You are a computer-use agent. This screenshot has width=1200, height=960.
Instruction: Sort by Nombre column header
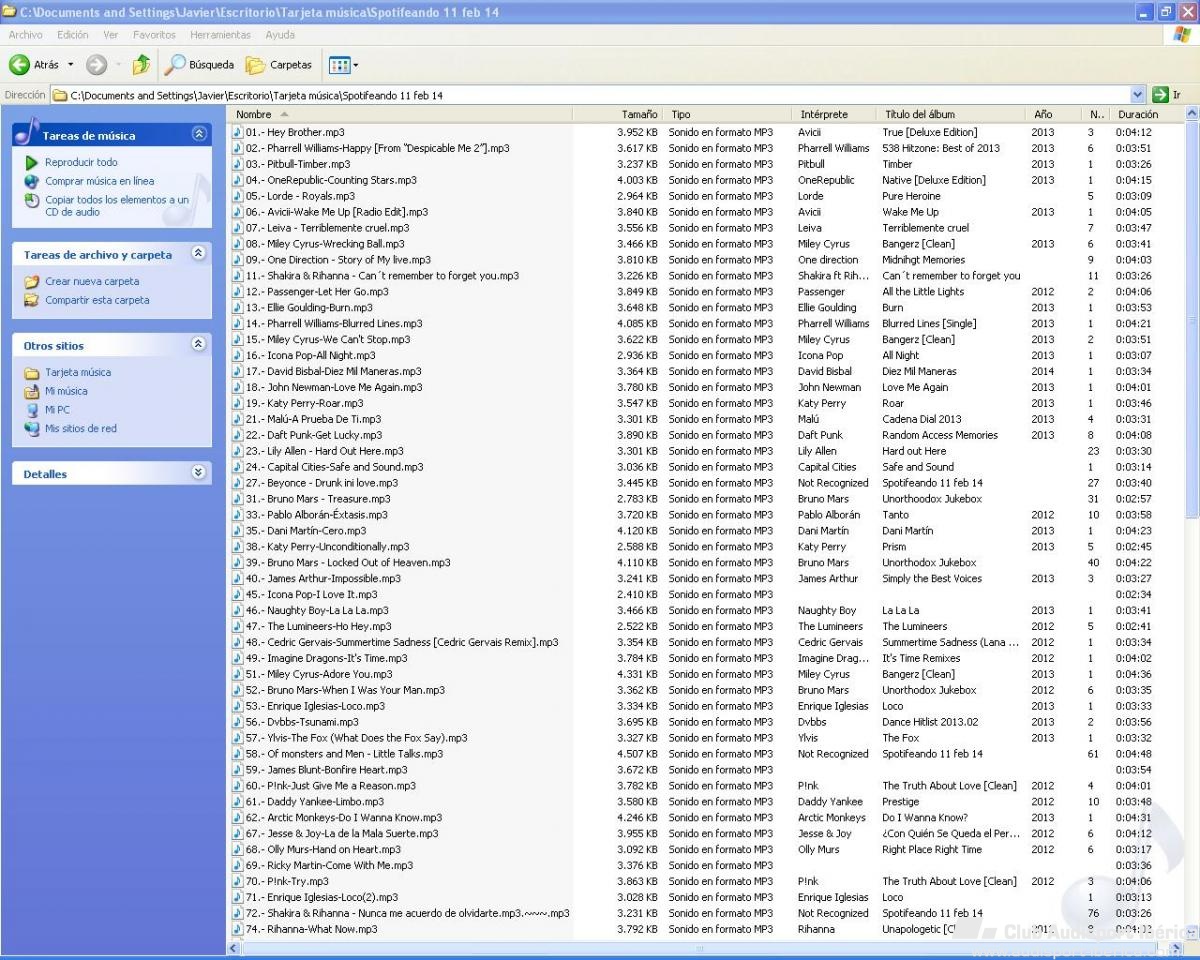(401, 114)
